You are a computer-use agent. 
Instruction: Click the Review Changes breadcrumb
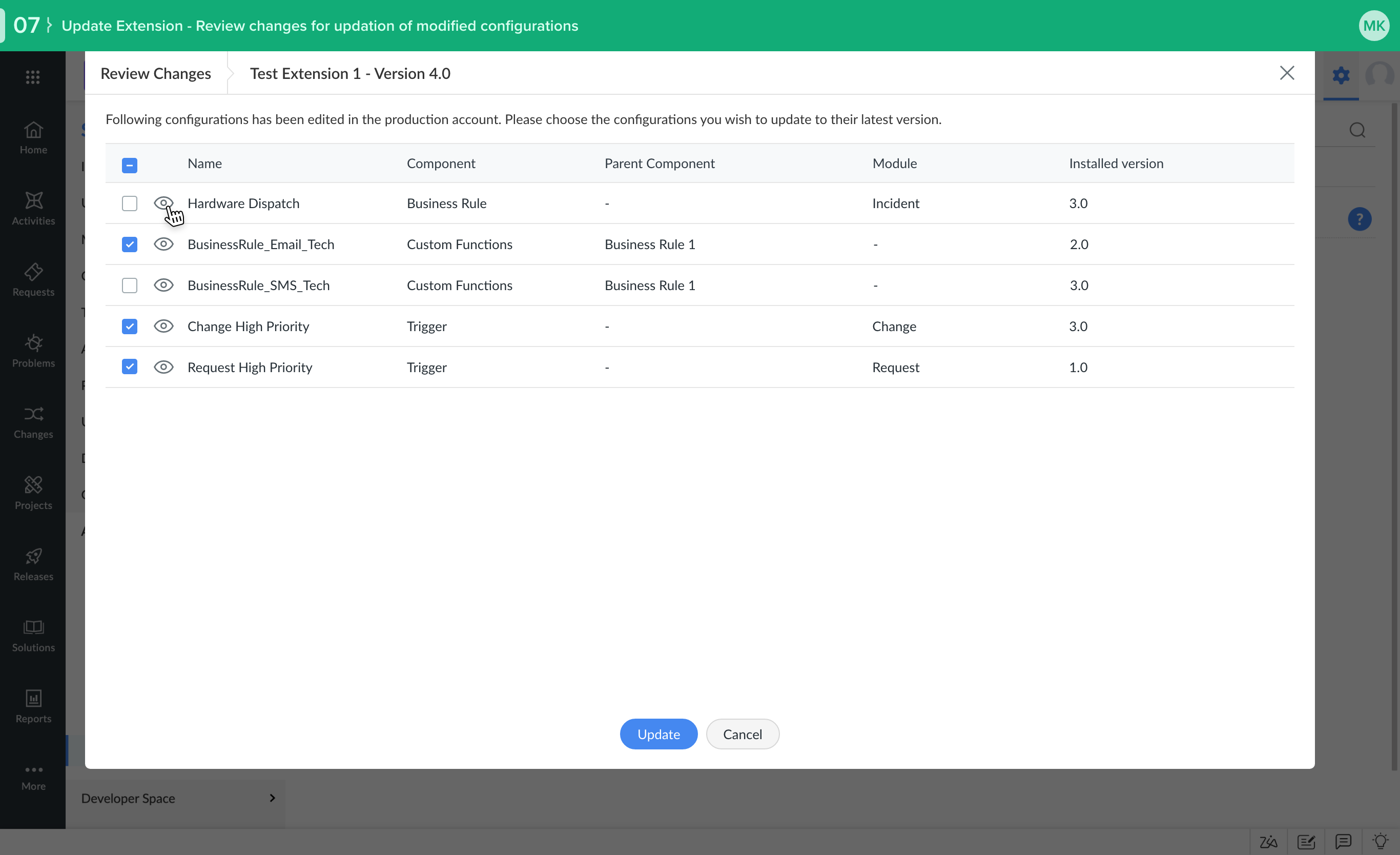(x=156, y=73)
